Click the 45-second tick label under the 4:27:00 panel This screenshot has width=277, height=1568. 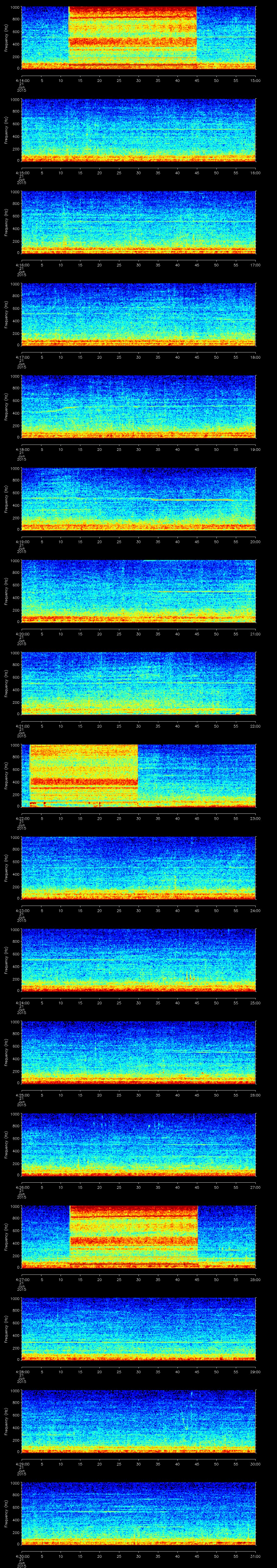coord(197,1279)
